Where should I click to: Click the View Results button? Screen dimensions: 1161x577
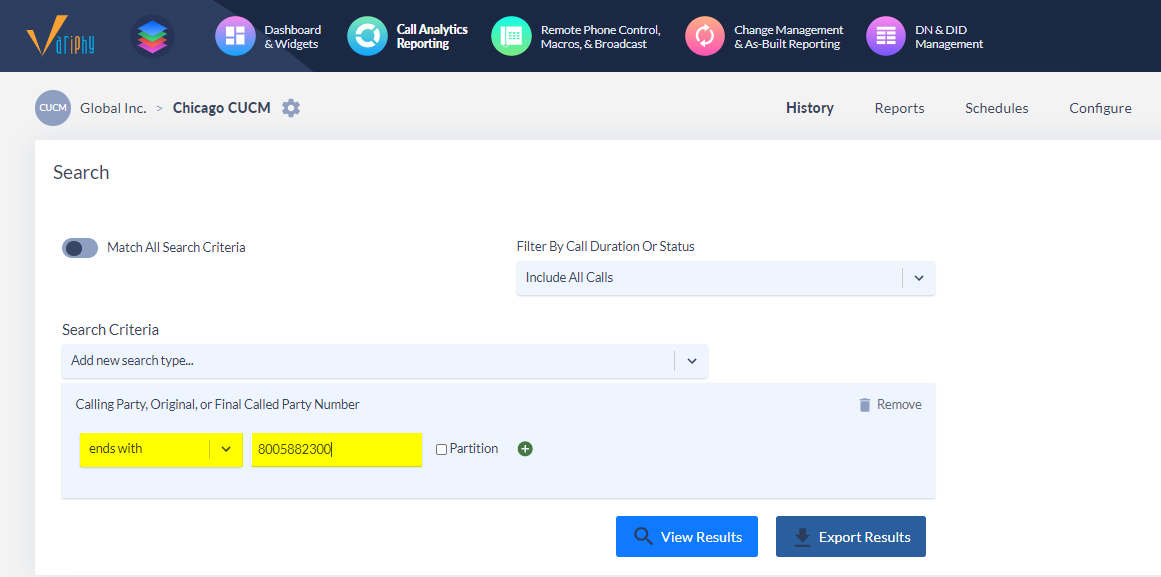pyautogui.click(x=687, y=536)
